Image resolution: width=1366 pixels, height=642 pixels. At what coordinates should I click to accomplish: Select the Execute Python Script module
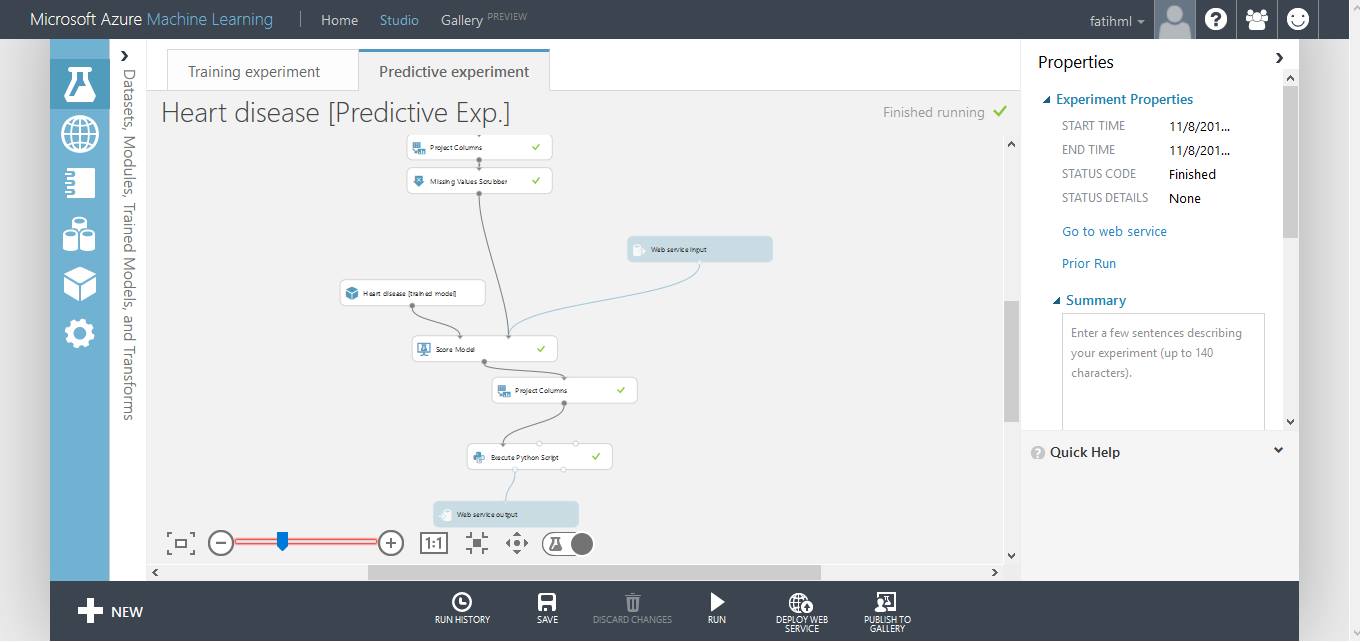pos(540,457)
